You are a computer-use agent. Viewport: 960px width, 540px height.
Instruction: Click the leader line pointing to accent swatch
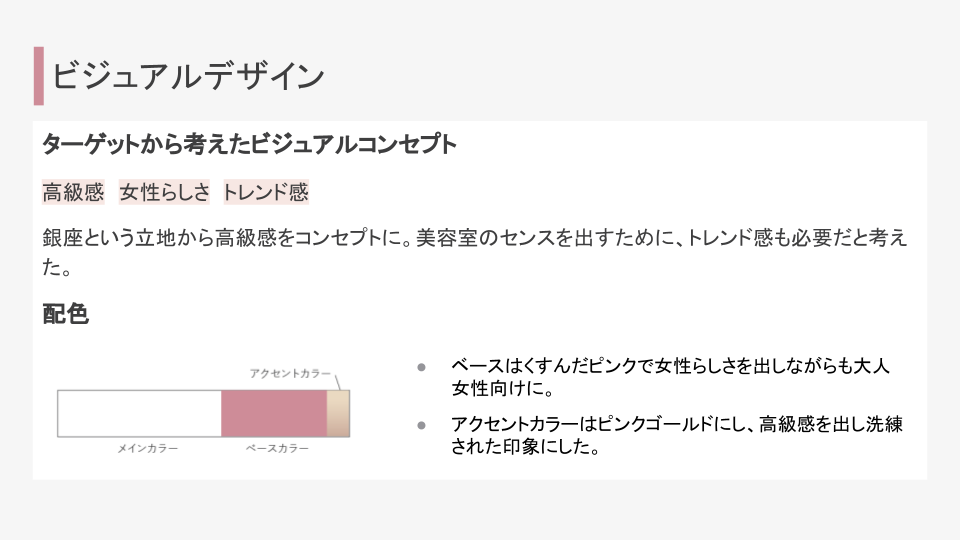point(337,381)
